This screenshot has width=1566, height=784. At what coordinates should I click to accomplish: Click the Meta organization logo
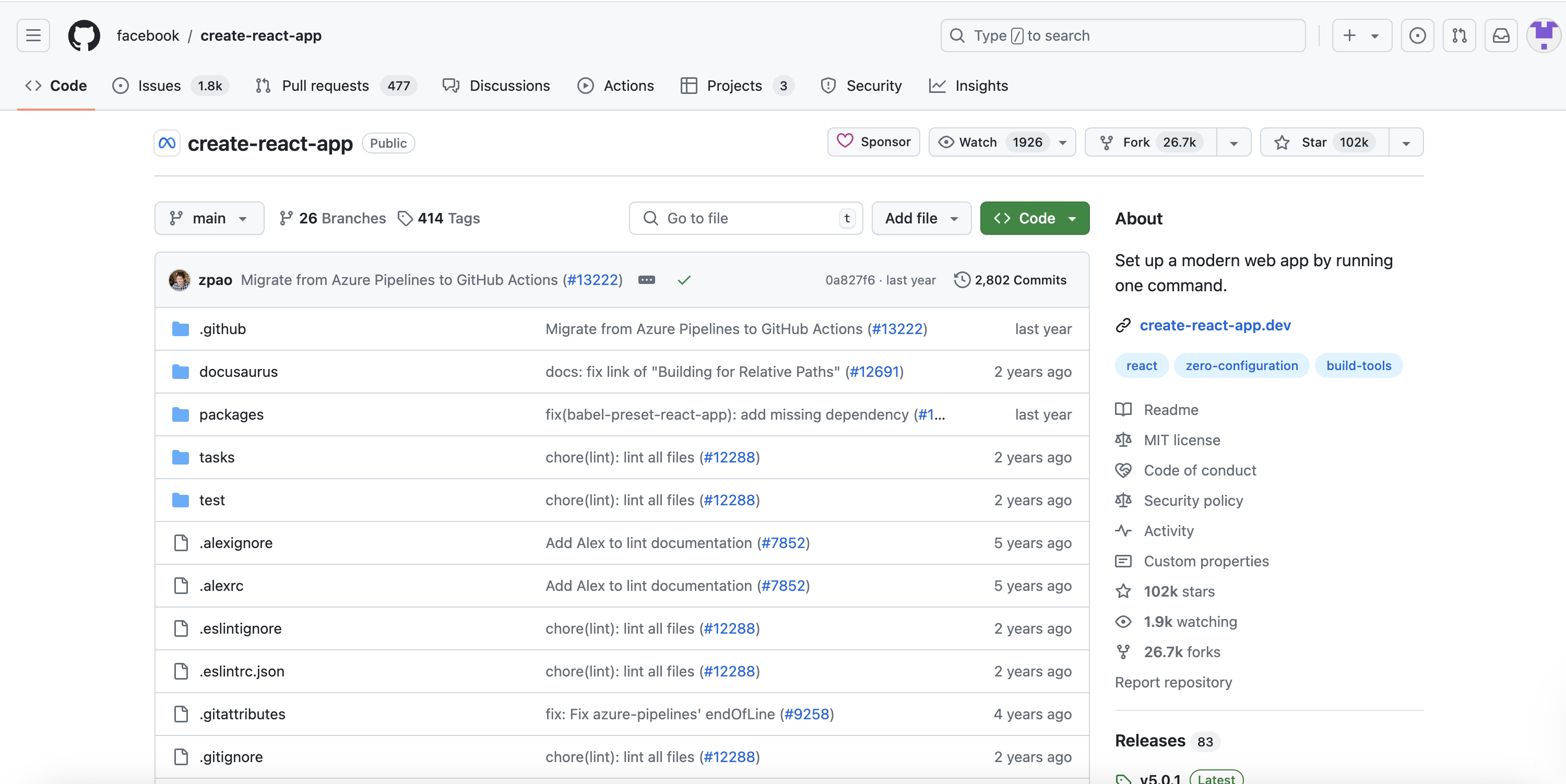click(x=167, y=144)
